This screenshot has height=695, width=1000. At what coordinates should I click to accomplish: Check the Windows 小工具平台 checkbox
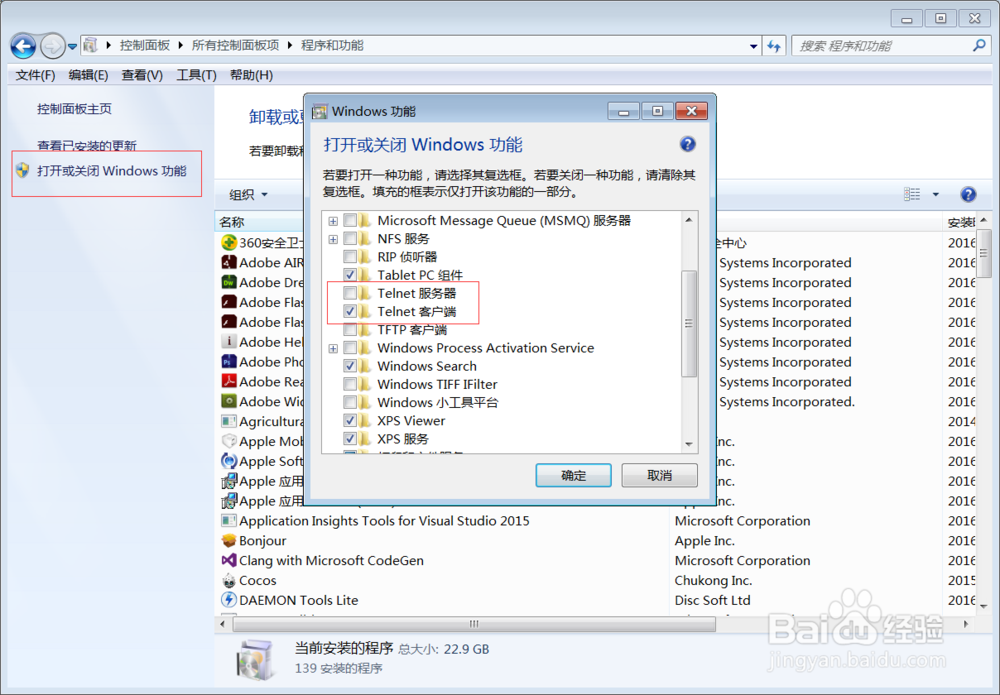[x=349, y=402]
